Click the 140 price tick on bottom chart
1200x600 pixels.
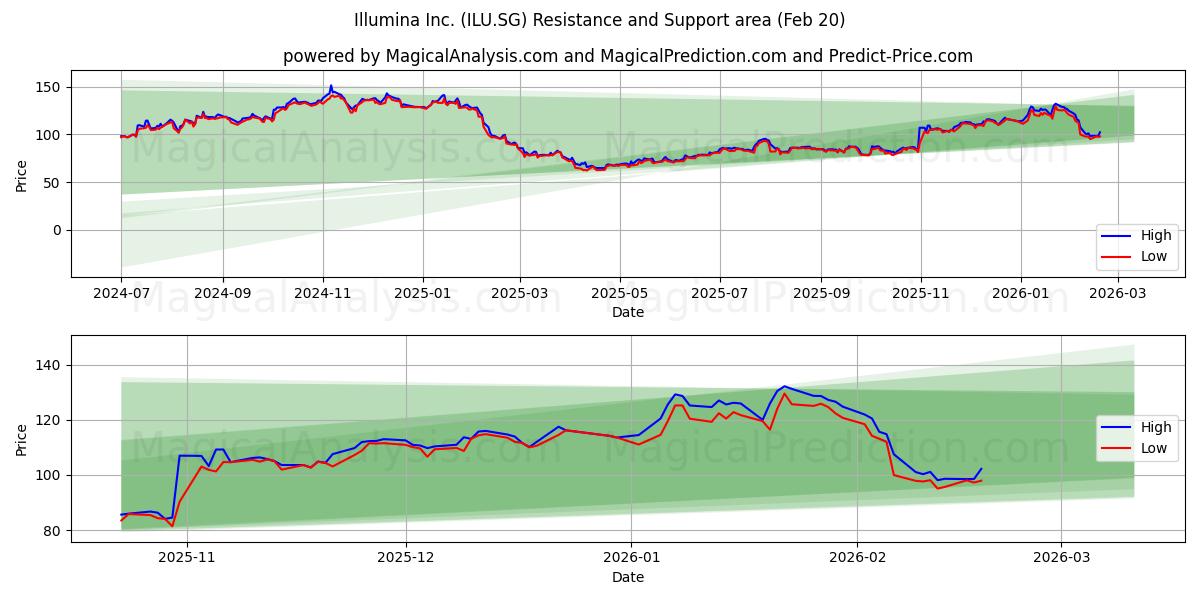tap(50, 366)
